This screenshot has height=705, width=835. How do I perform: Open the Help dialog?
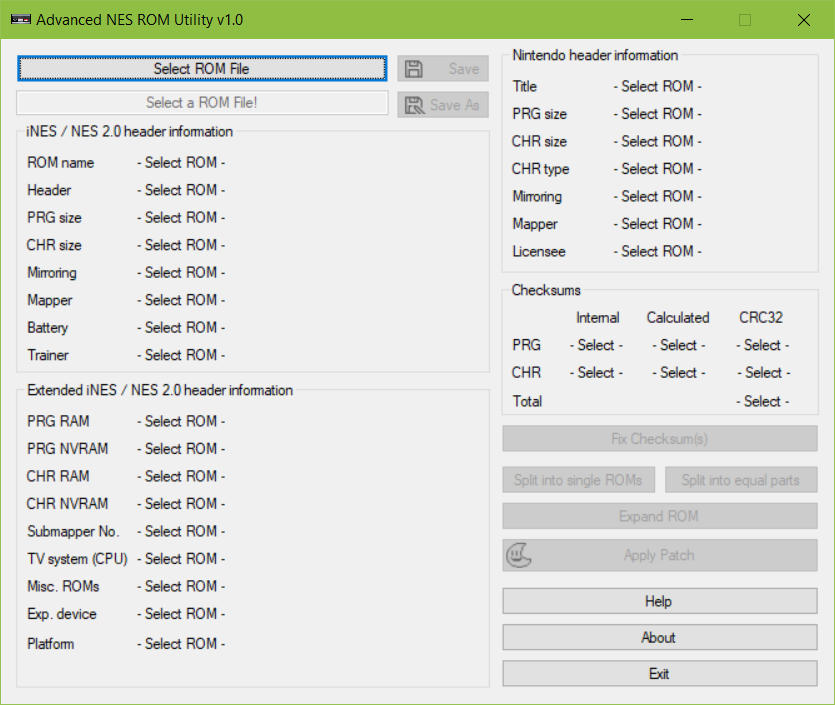(659, 601)
